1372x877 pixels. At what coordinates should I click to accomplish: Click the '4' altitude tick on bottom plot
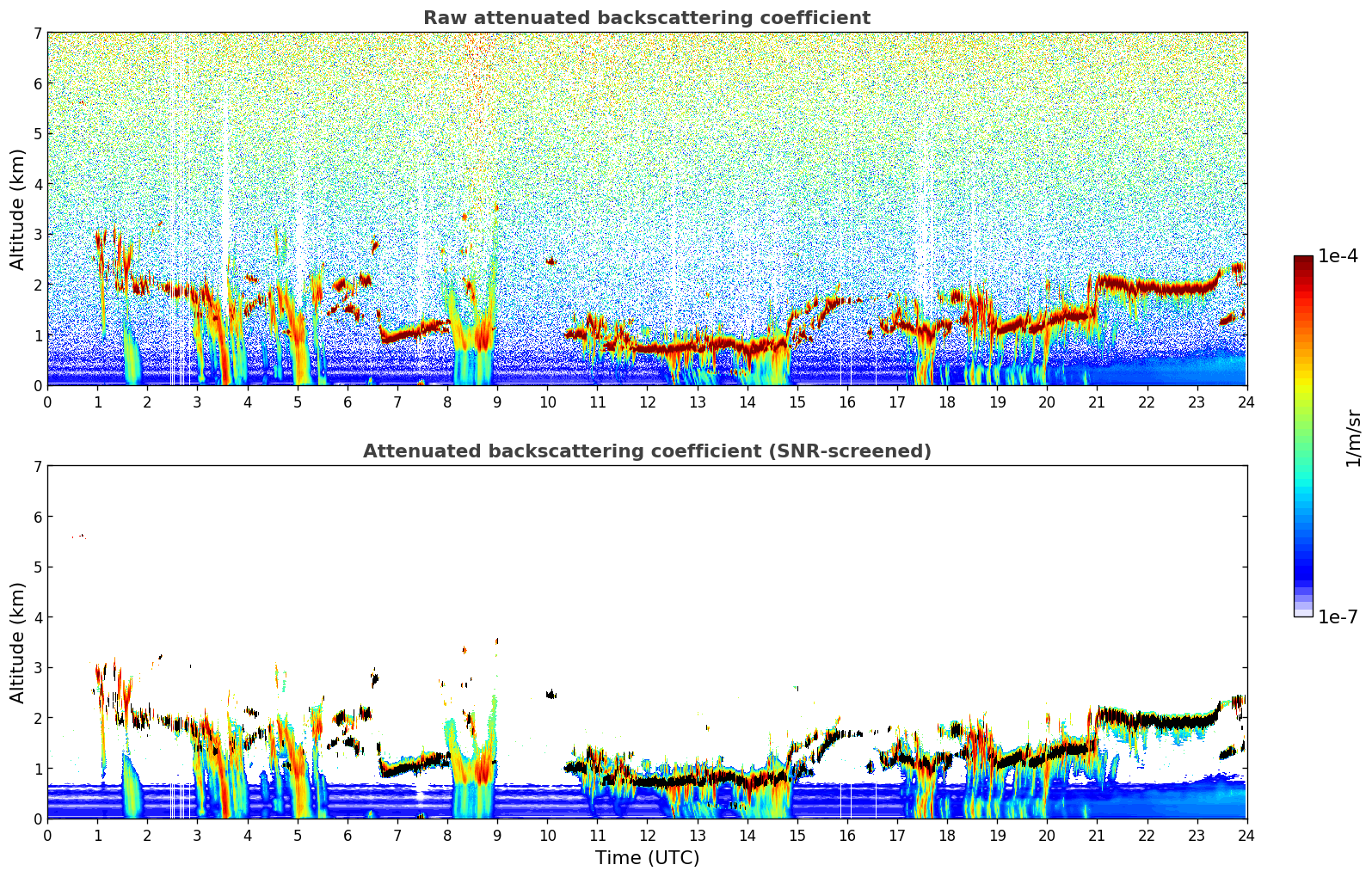pyautogui.click(x=37, y=617)
